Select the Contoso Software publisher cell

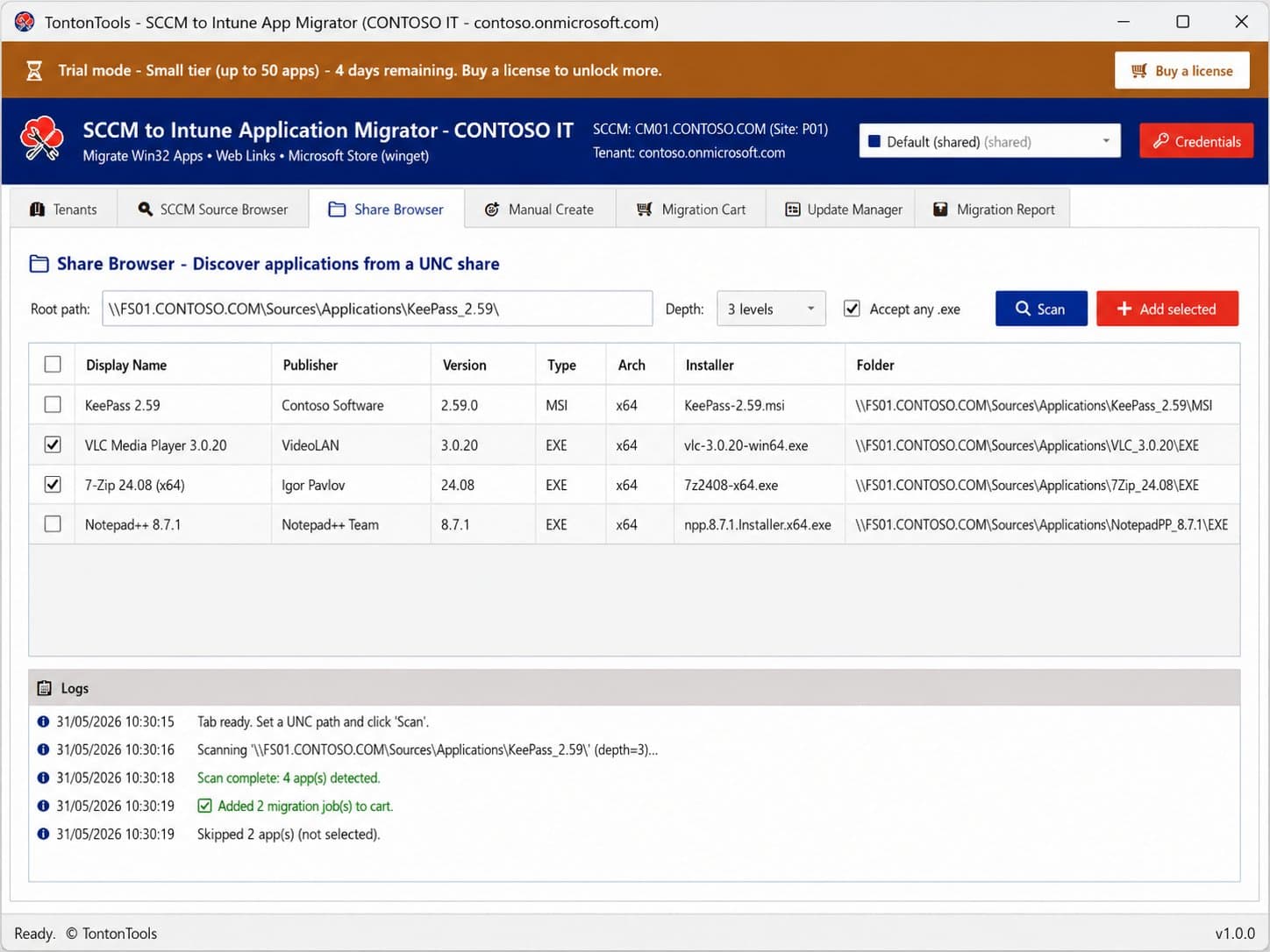[351, 405]
